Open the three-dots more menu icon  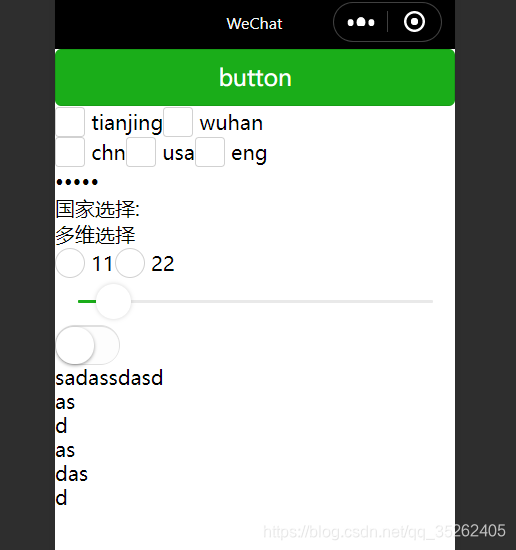361,22
